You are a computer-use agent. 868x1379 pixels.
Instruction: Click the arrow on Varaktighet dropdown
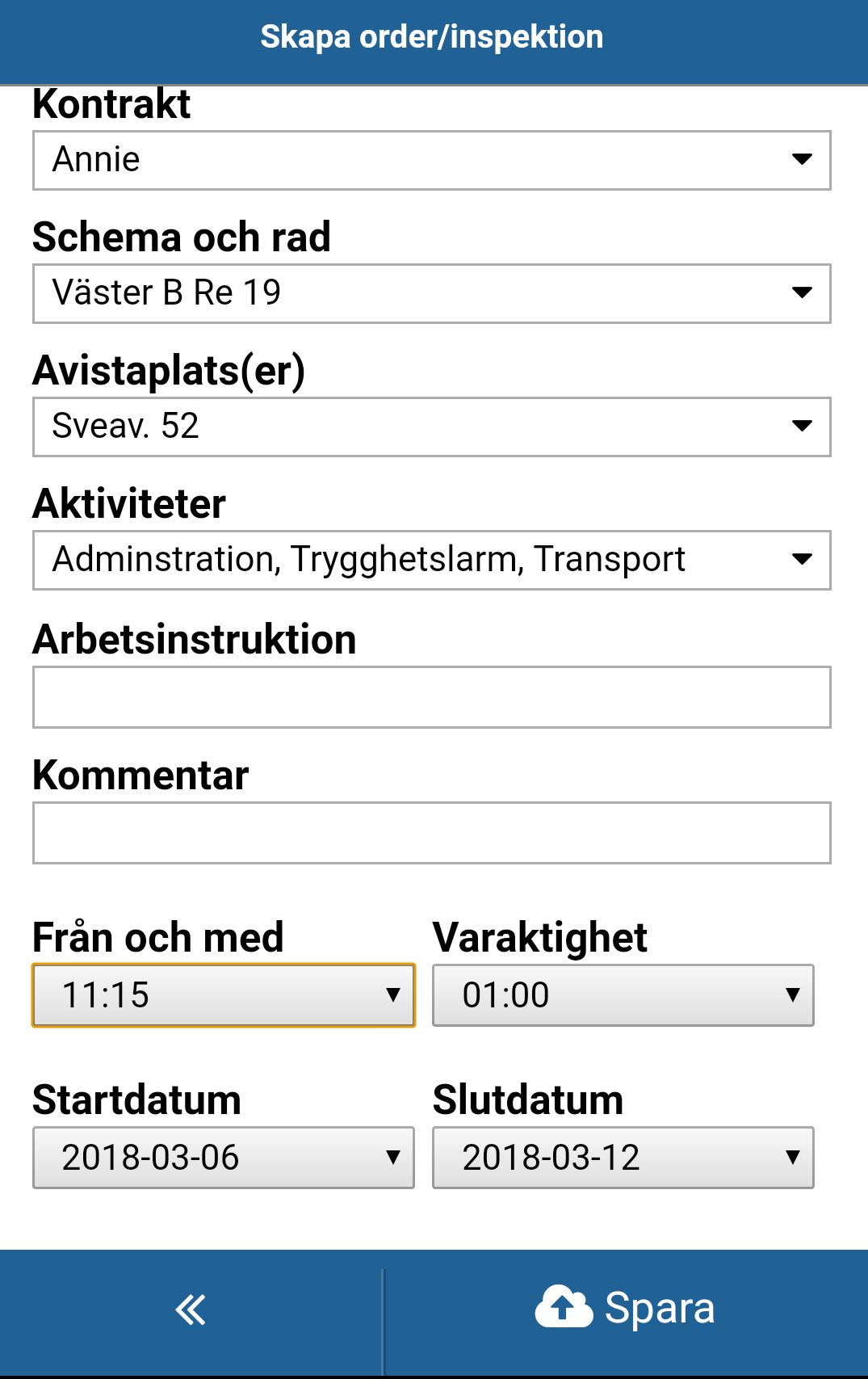point(793,995)
